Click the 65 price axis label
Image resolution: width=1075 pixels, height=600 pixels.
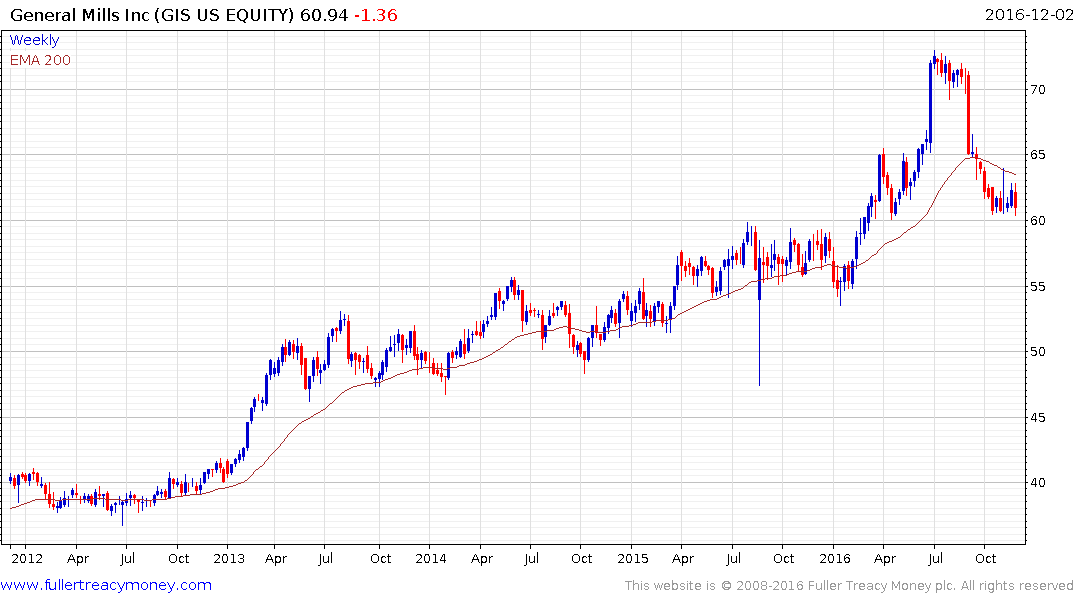tap(1037, 155)
